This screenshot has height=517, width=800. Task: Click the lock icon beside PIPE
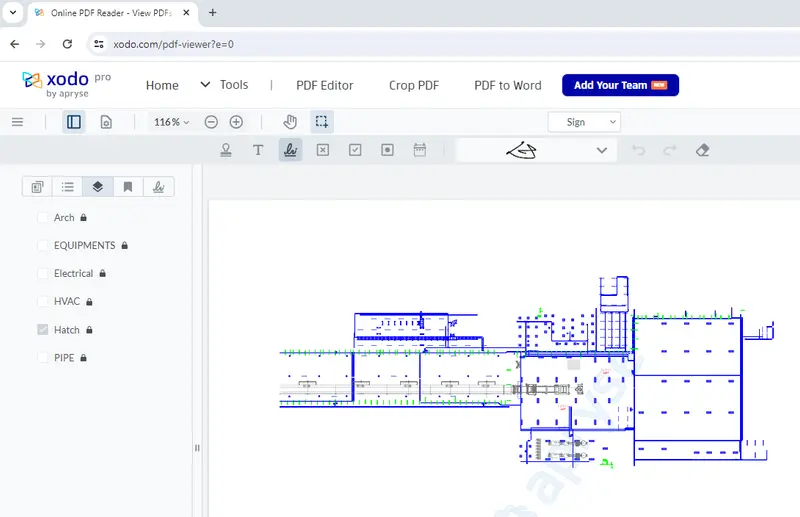pyautogui.click(x=84, y=358)
